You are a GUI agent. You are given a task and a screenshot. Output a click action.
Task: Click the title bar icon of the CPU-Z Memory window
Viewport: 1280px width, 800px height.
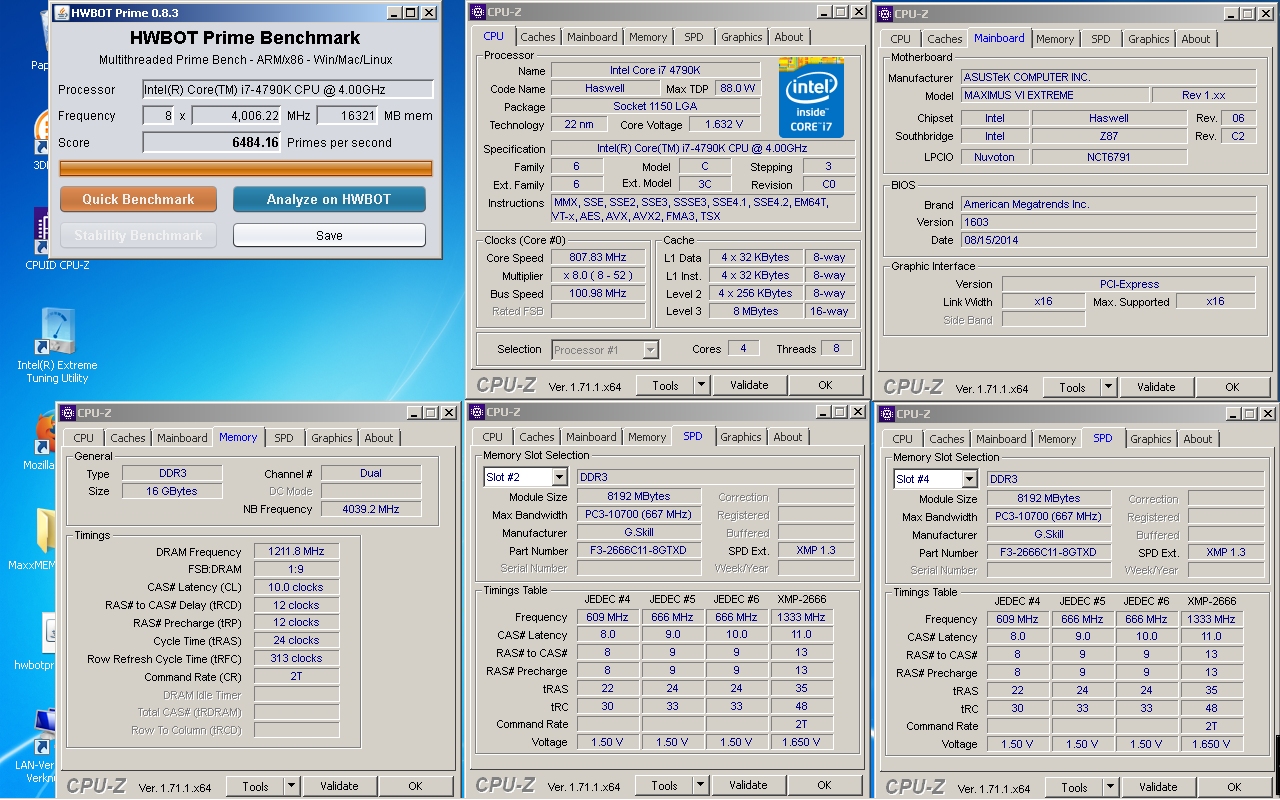[x=68, y=413]
